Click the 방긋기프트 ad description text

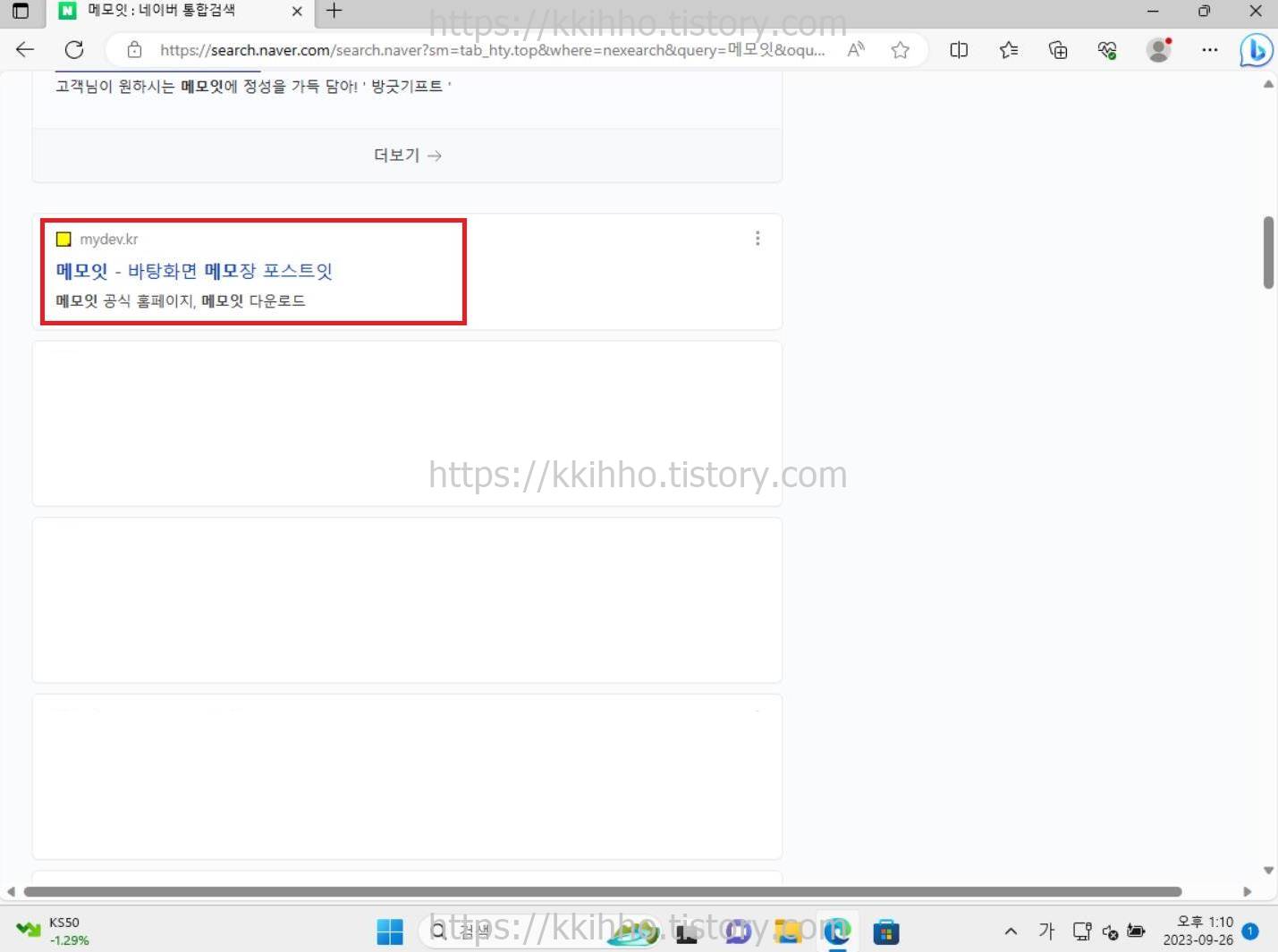tap(253, 87)
